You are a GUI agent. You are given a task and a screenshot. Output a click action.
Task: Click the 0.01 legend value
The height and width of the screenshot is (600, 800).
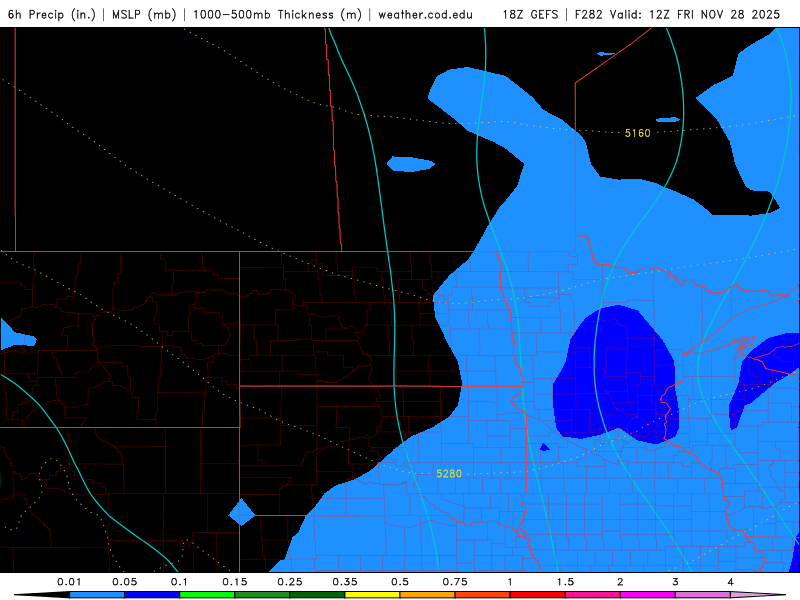pos(69,582)
